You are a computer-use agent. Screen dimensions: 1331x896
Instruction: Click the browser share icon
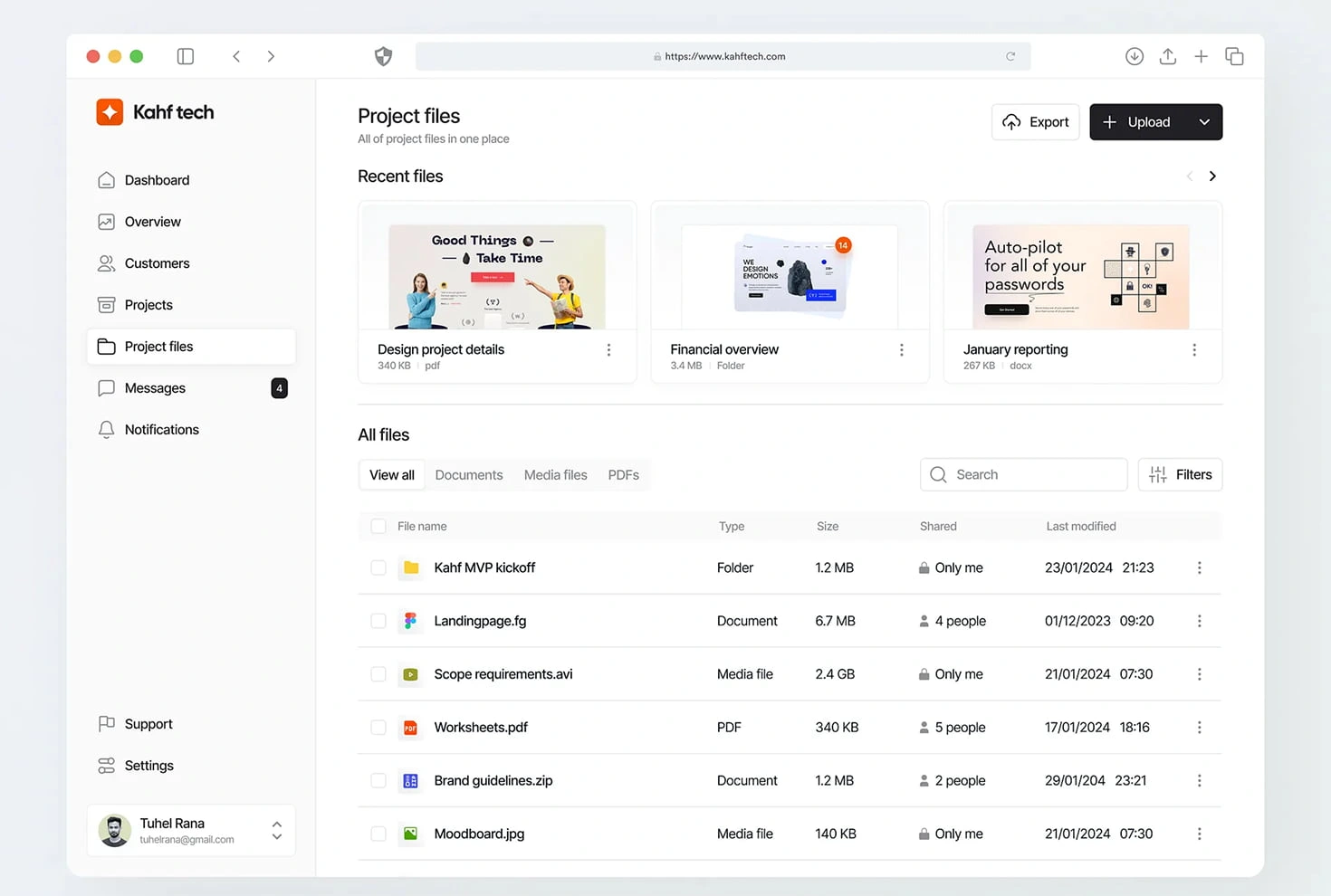click(1167, 56)
